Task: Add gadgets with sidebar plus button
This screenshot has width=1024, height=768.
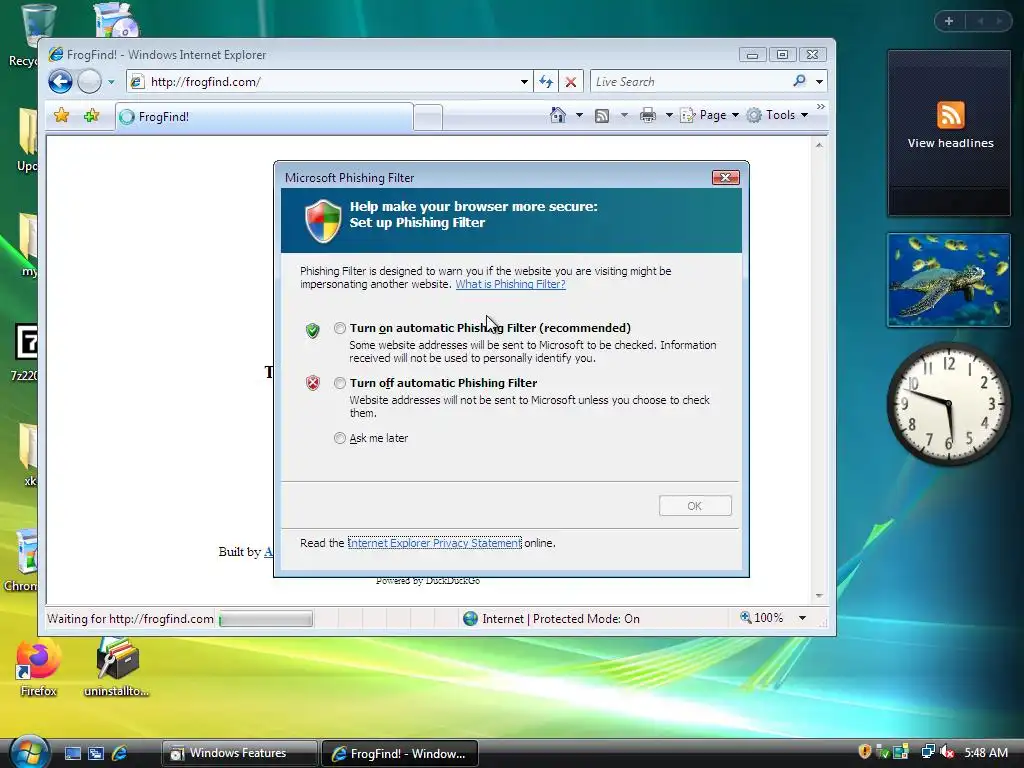Action: pyautogui.click(x=949, y=22)
